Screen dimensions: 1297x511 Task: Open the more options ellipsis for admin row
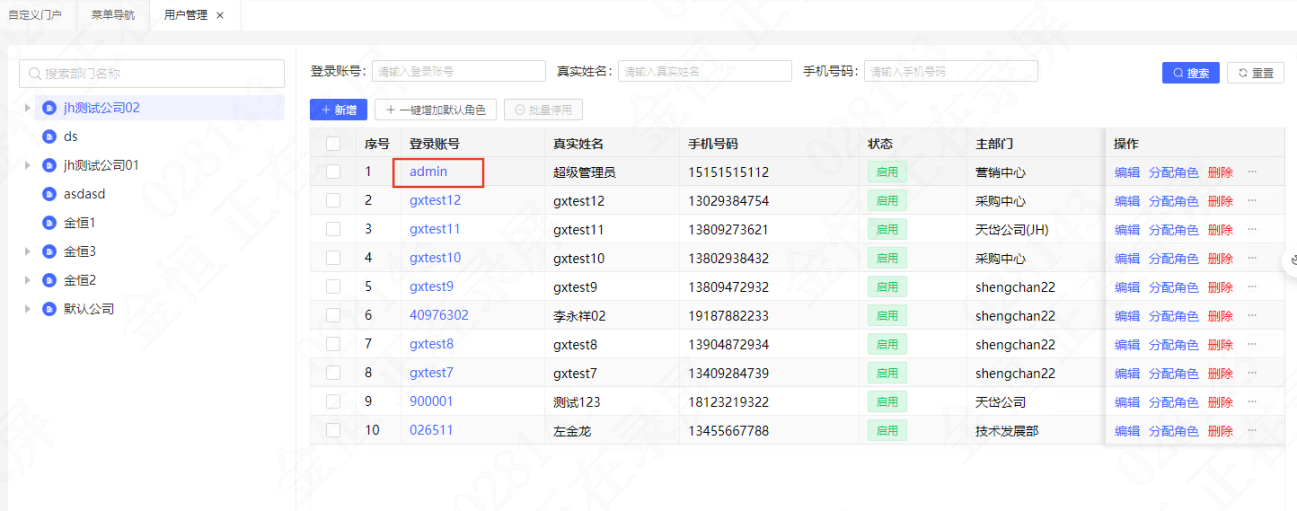[x=1252, y=172]
